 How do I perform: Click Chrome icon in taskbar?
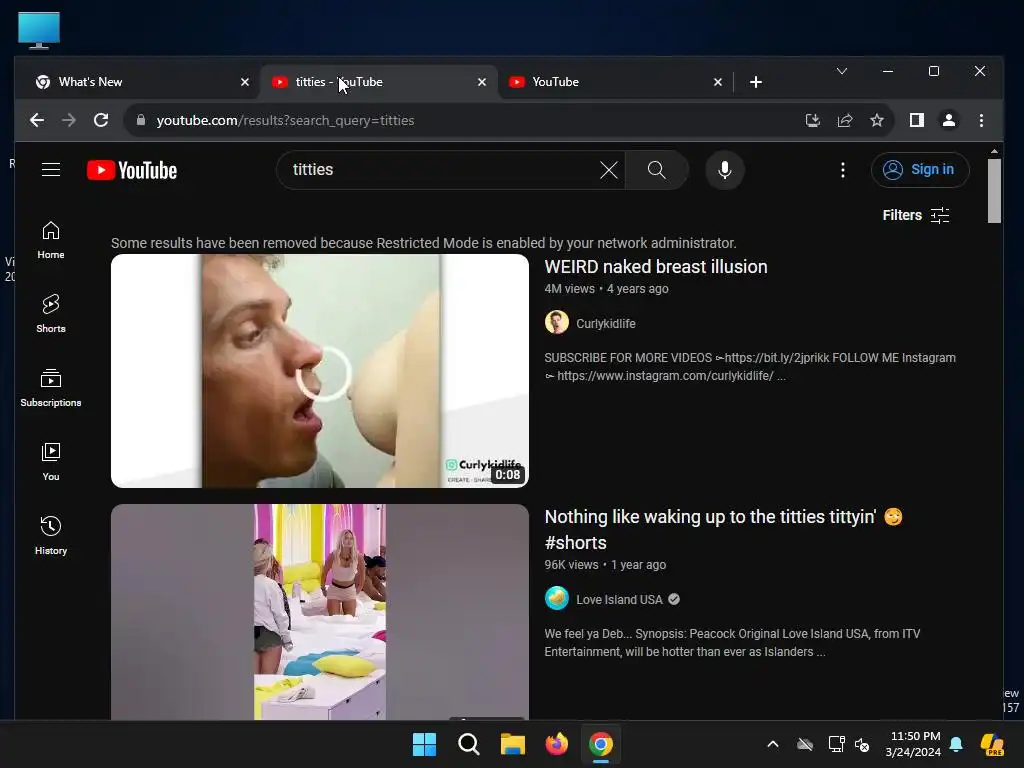point(601,744)
